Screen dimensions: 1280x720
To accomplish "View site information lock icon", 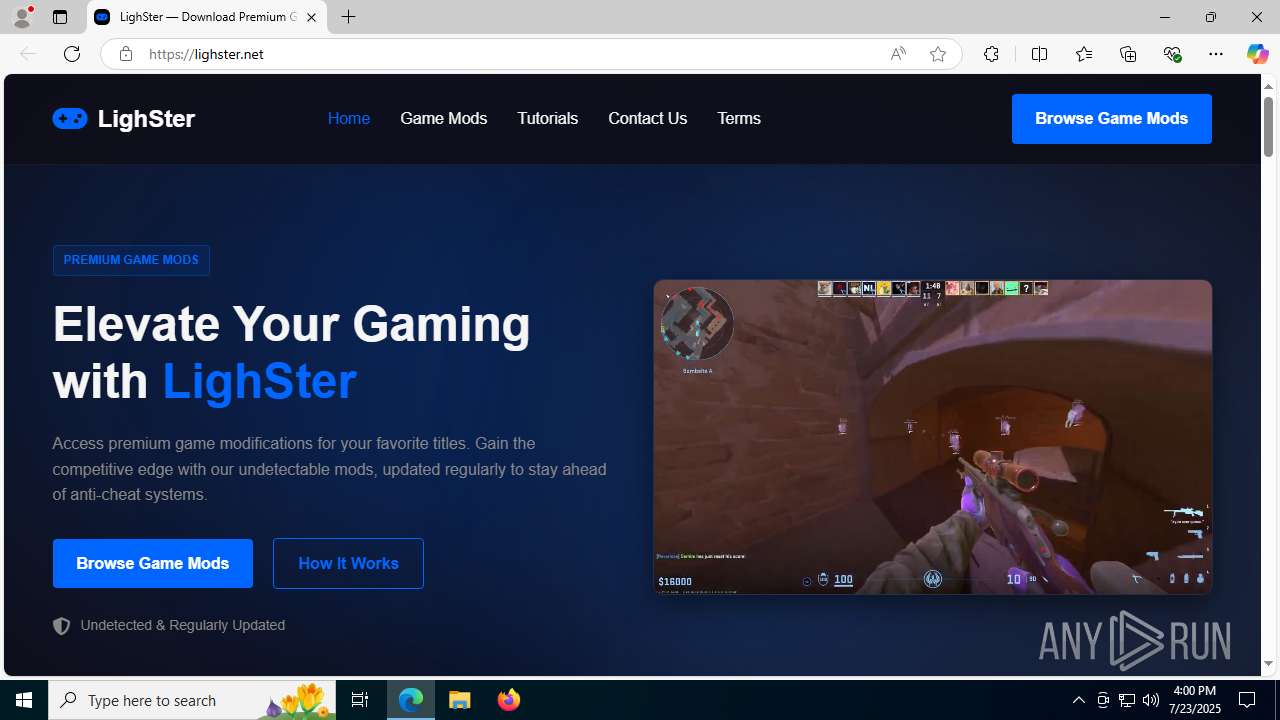I will tap(125, 54).
